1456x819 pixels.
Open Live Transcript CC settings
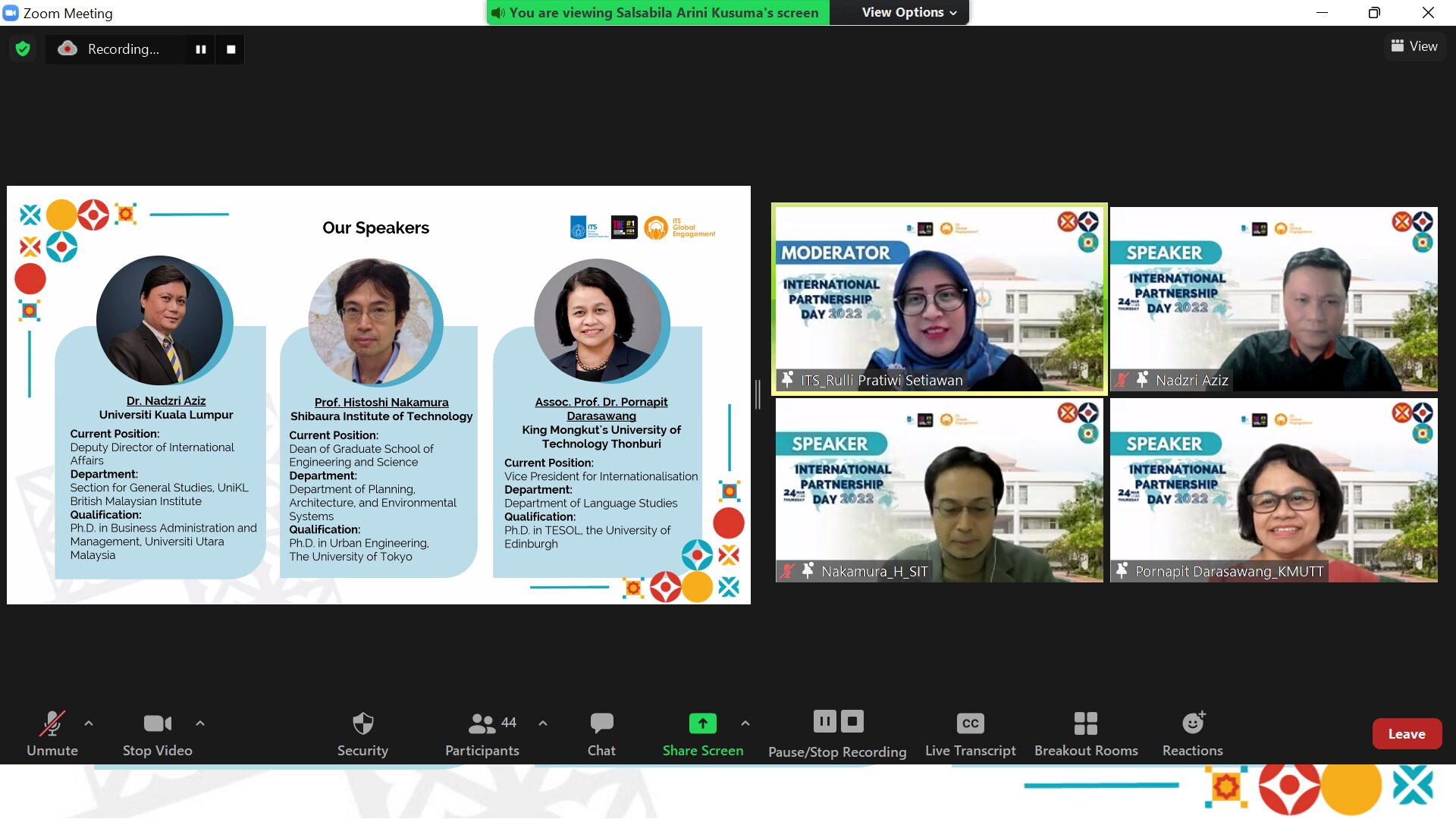[x=970, y=733]
